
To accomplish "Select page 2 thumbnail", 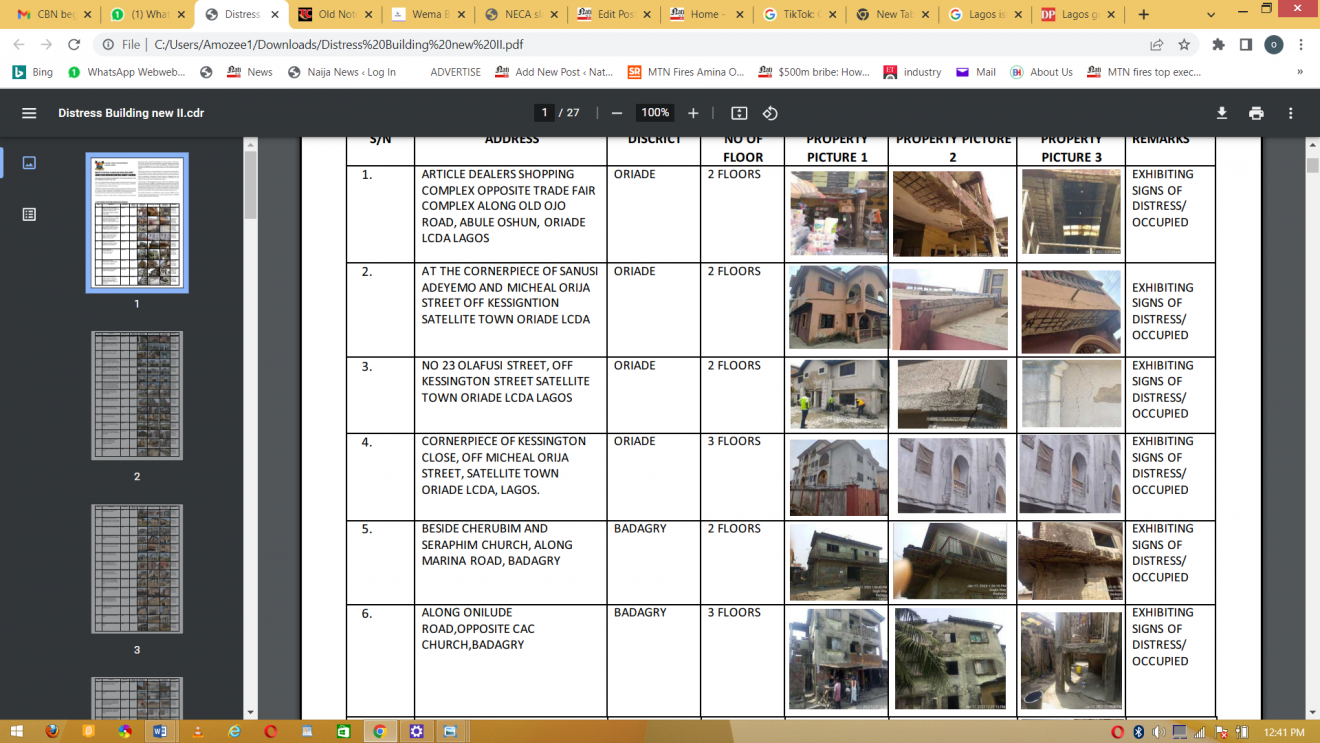I will click(137, 395).
